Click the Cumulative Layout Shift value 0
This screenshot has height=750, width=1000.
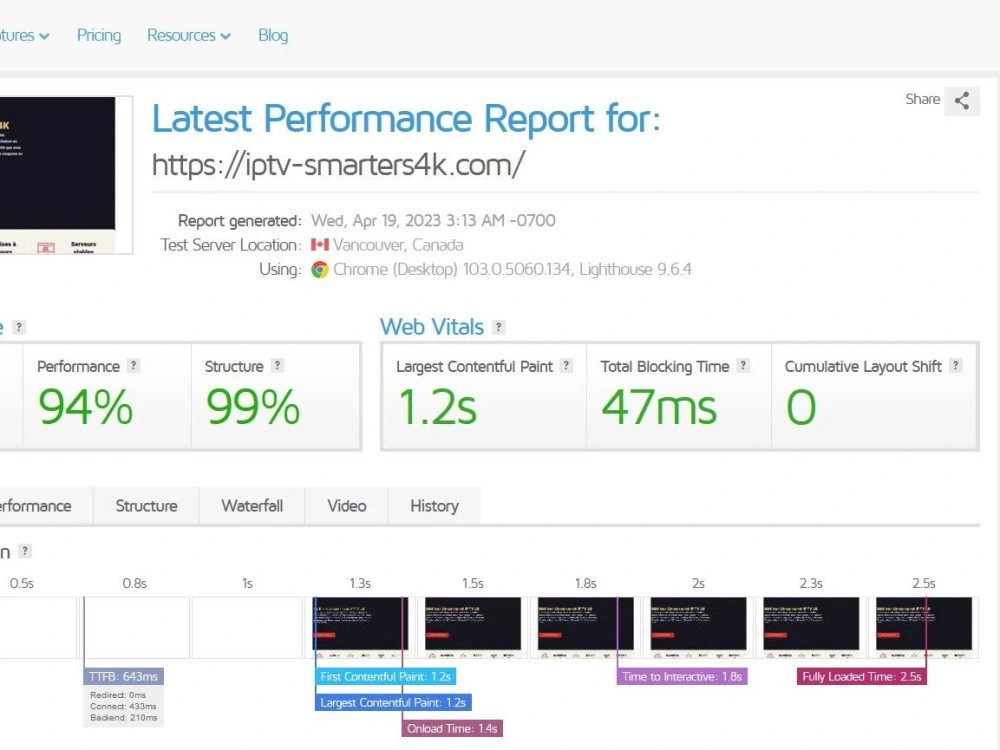tap(801, 408)
